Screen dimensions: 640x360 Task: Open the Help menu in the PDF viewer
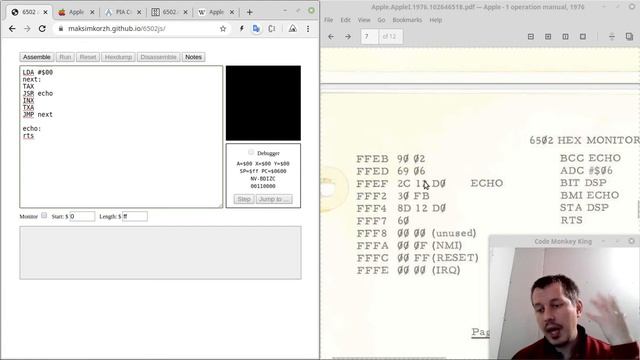click(x=436, y=20)
